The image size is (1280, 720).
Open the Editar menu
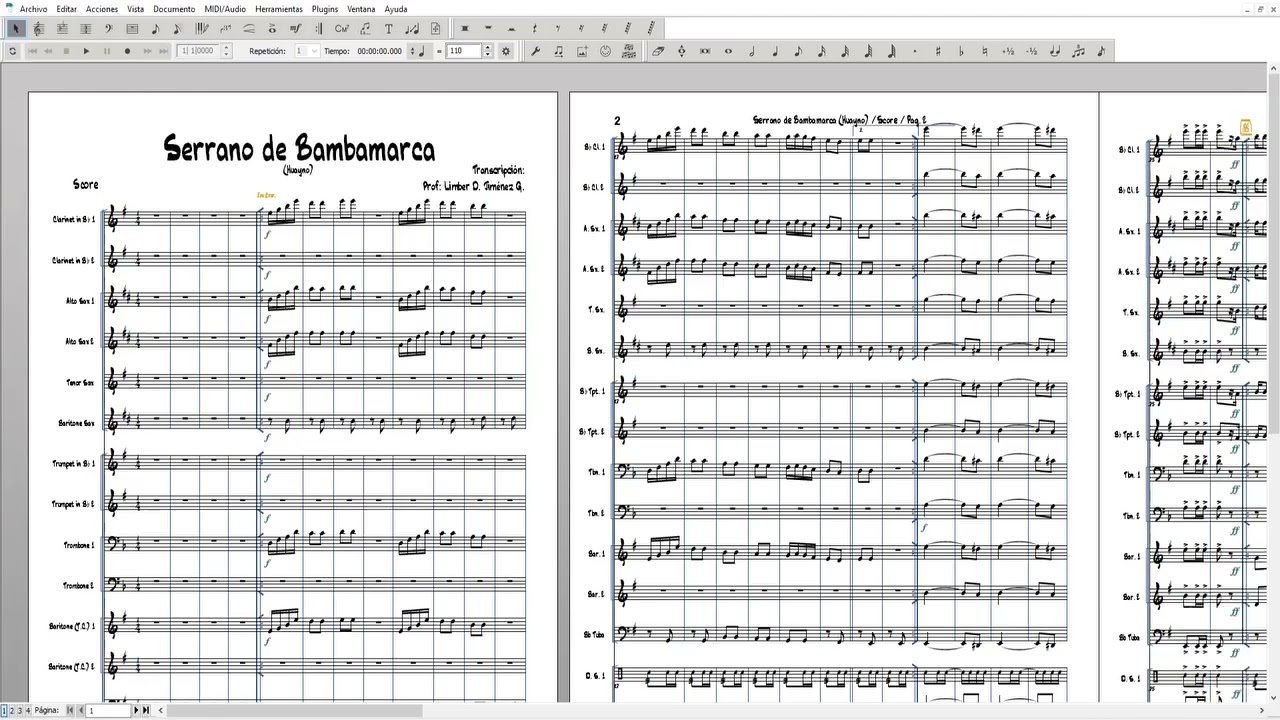pyautogui.click(x=67, y=9)
